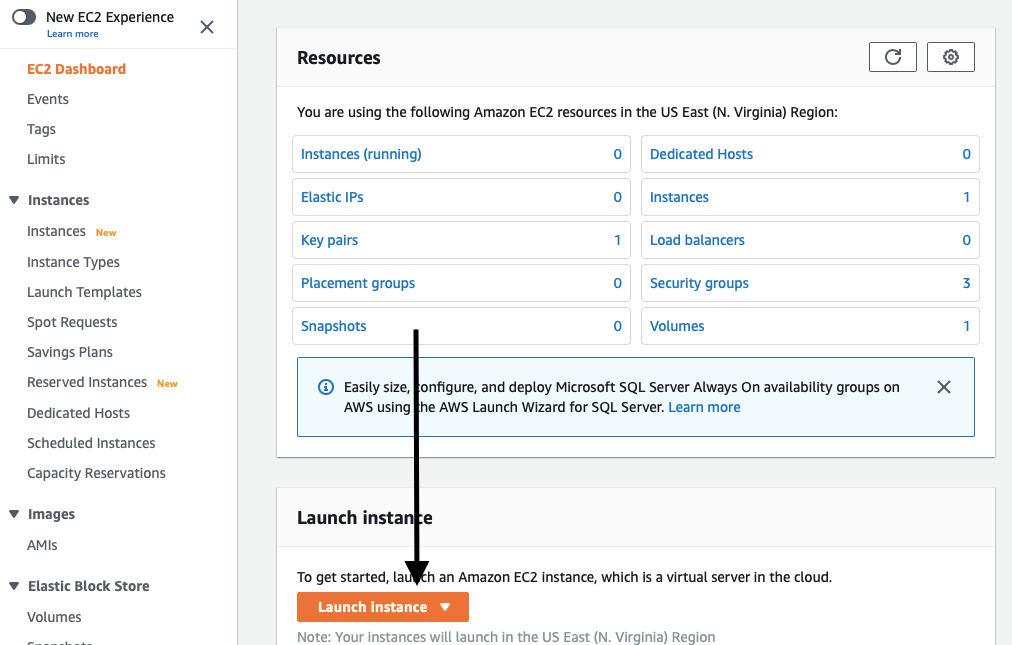Open Instances (running) resource link

(x=361, y=154)
